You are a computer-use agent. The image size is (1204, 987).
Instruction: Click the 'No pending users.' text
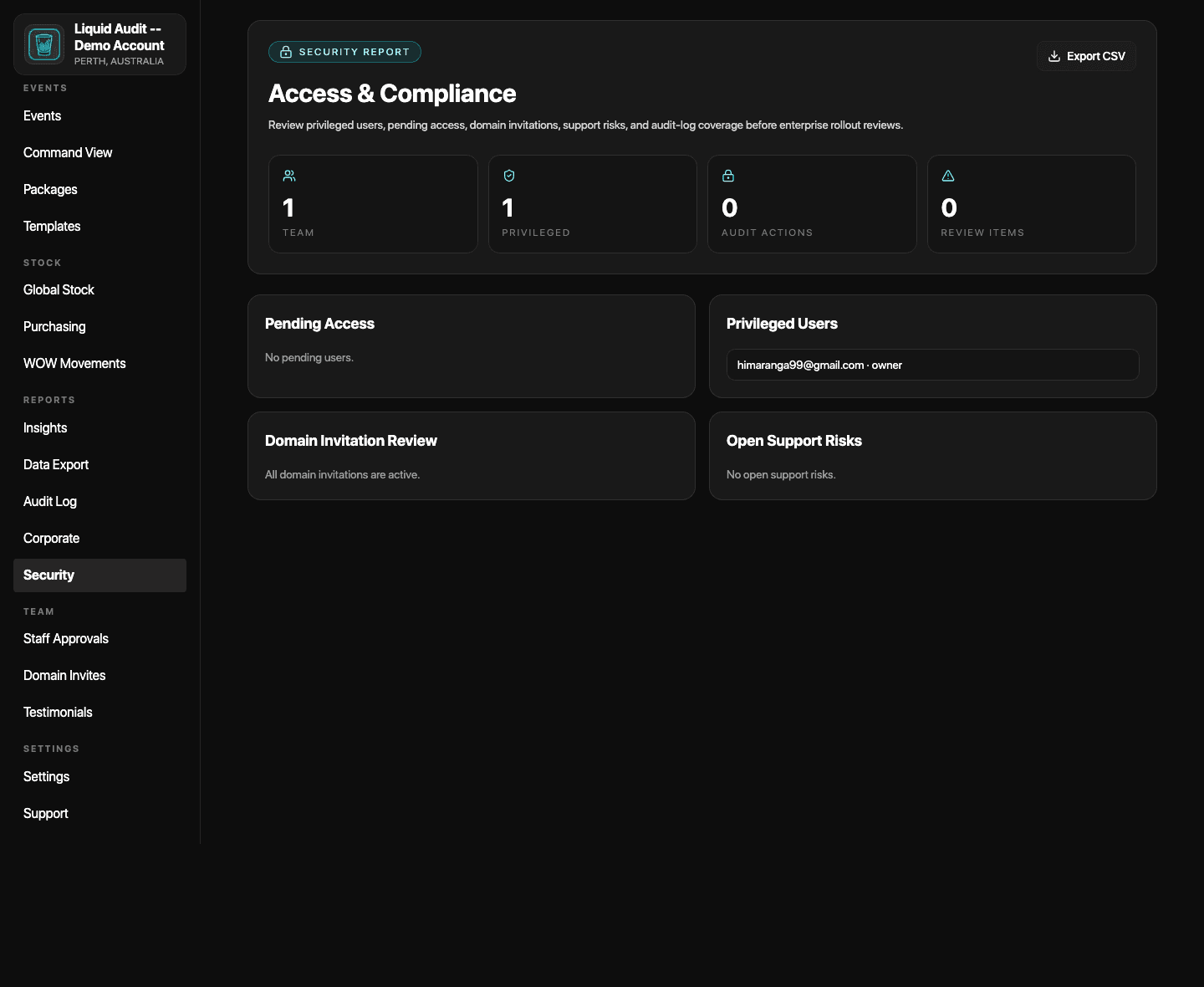click(309, 357)
